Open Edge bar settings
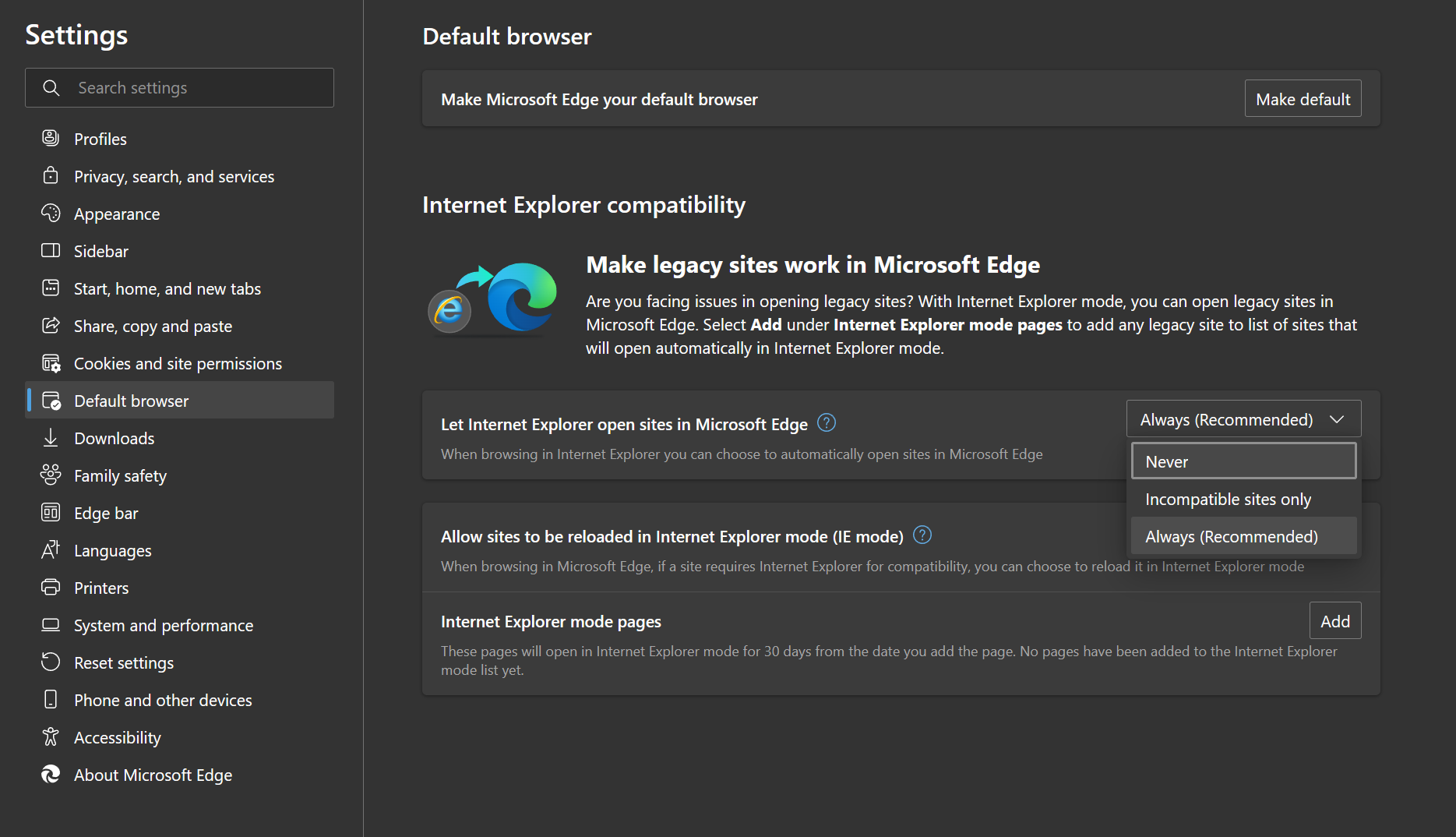 tap(179, 513)
